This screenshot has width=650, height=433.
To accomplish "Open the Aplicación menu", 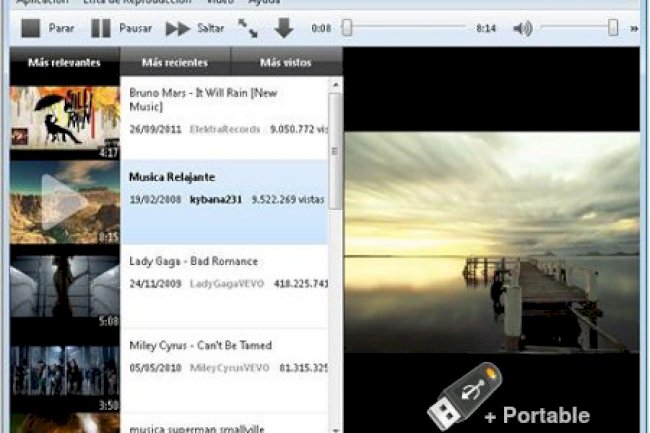I will tap(42, 2).
